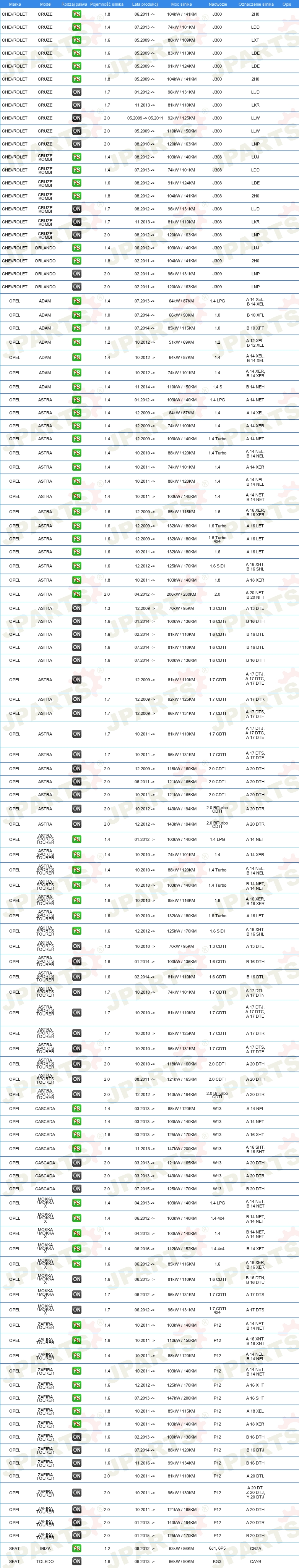Screen dimensions: 299x1568
Task: Click the ON diesel icon in the Orlando 96kW / 131KM row
Action: tap(77, 274)
